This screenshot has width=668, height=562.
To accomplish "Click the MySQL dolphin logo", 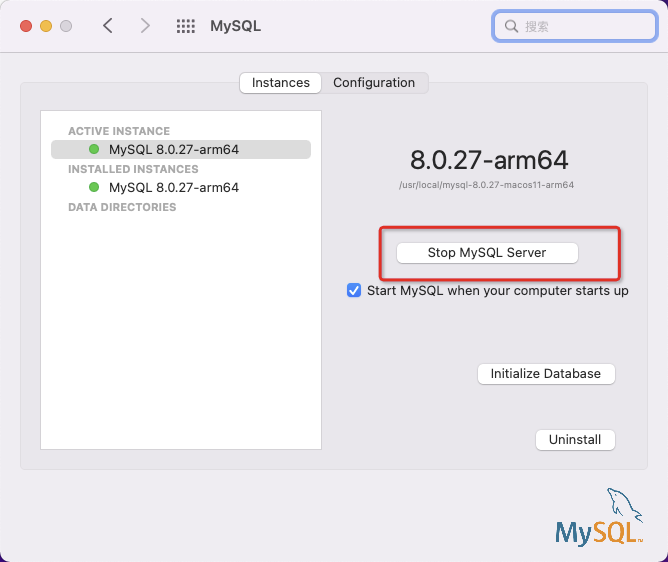I will [x=599, y=517].
